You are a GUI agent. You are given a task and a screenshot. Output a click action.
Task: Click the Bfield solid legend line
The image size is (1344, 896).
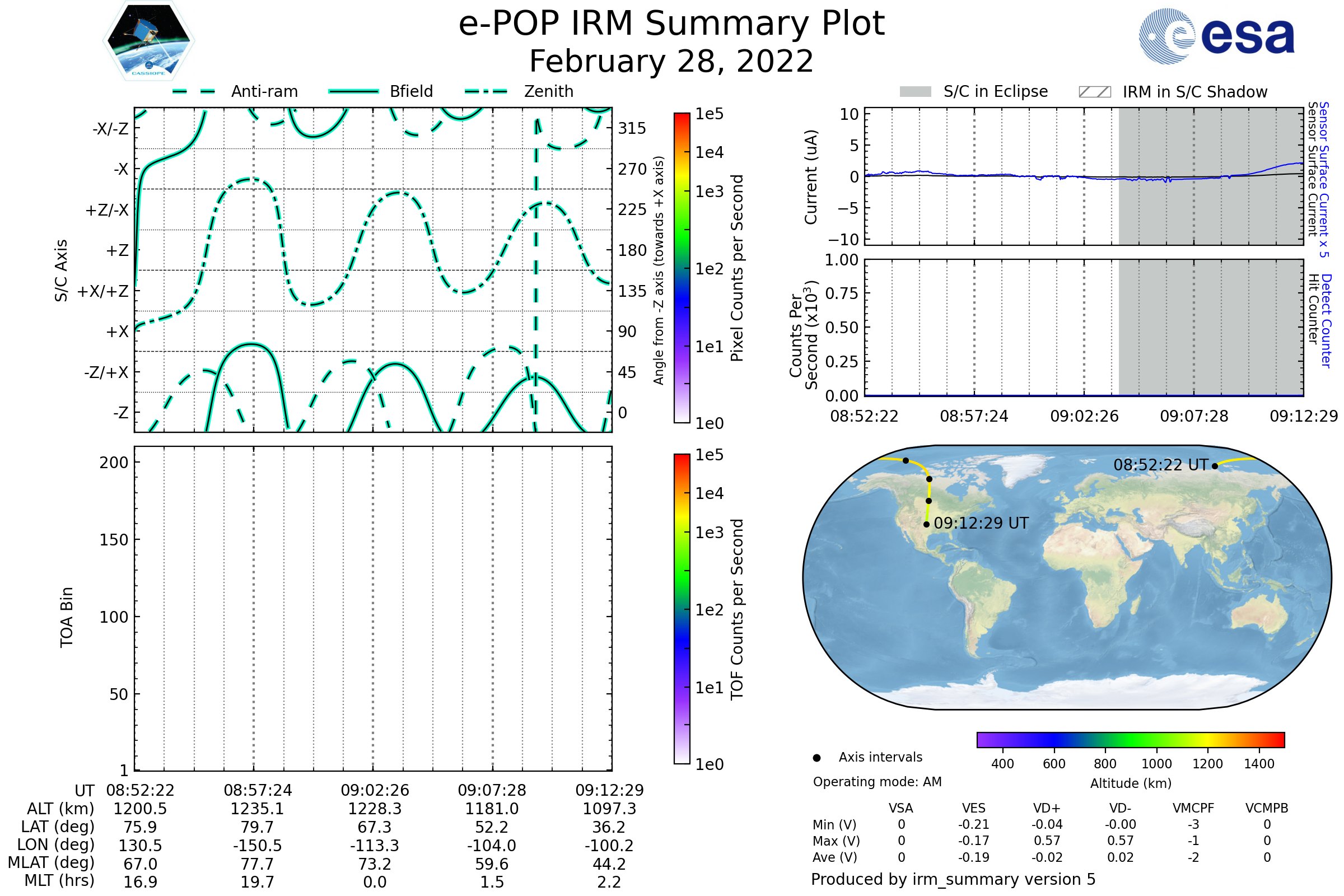tap(353, 91)
